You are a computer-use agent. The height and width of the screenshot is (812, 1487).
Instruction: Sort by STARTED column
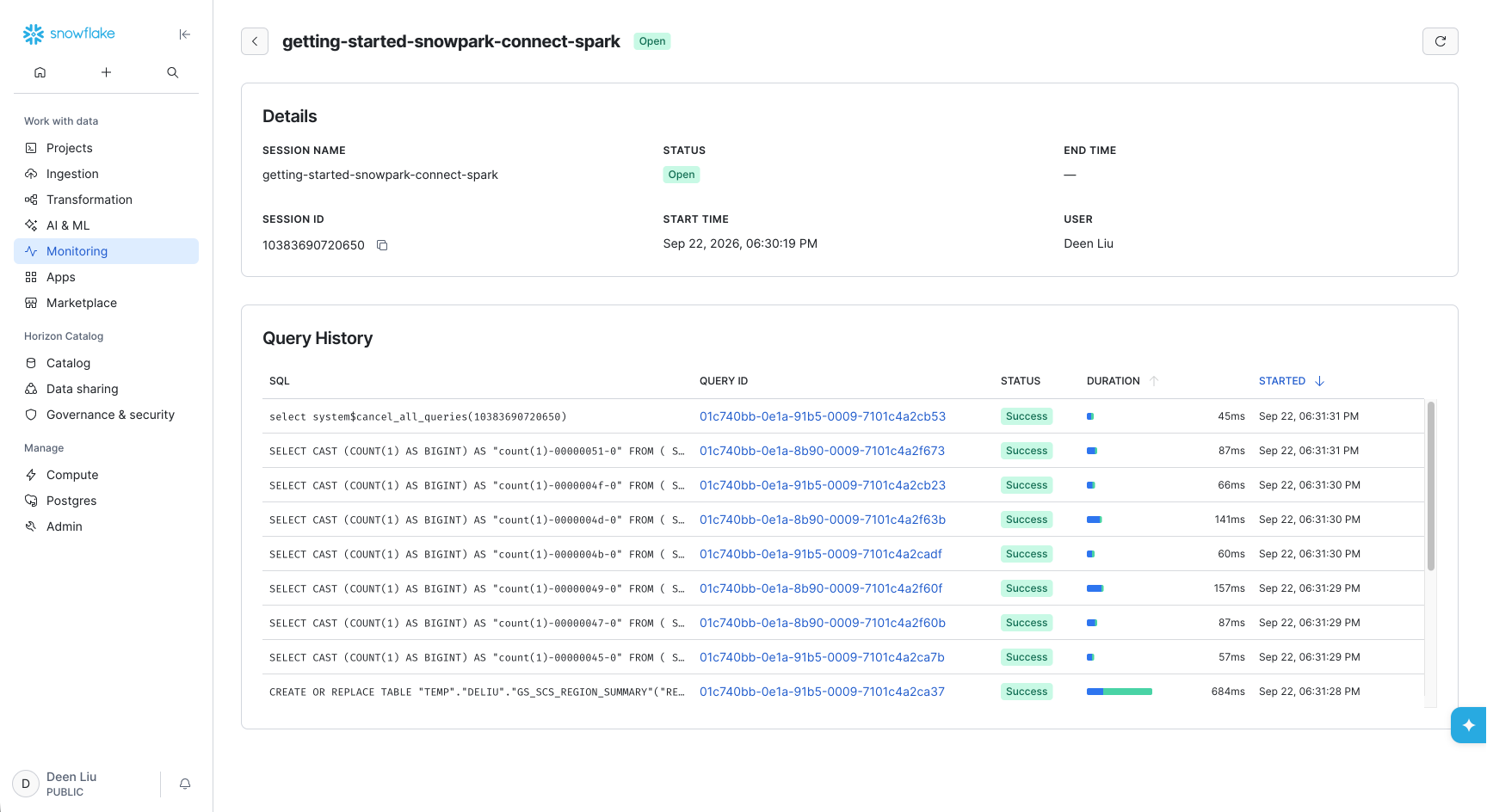(x=1292, y=381)
